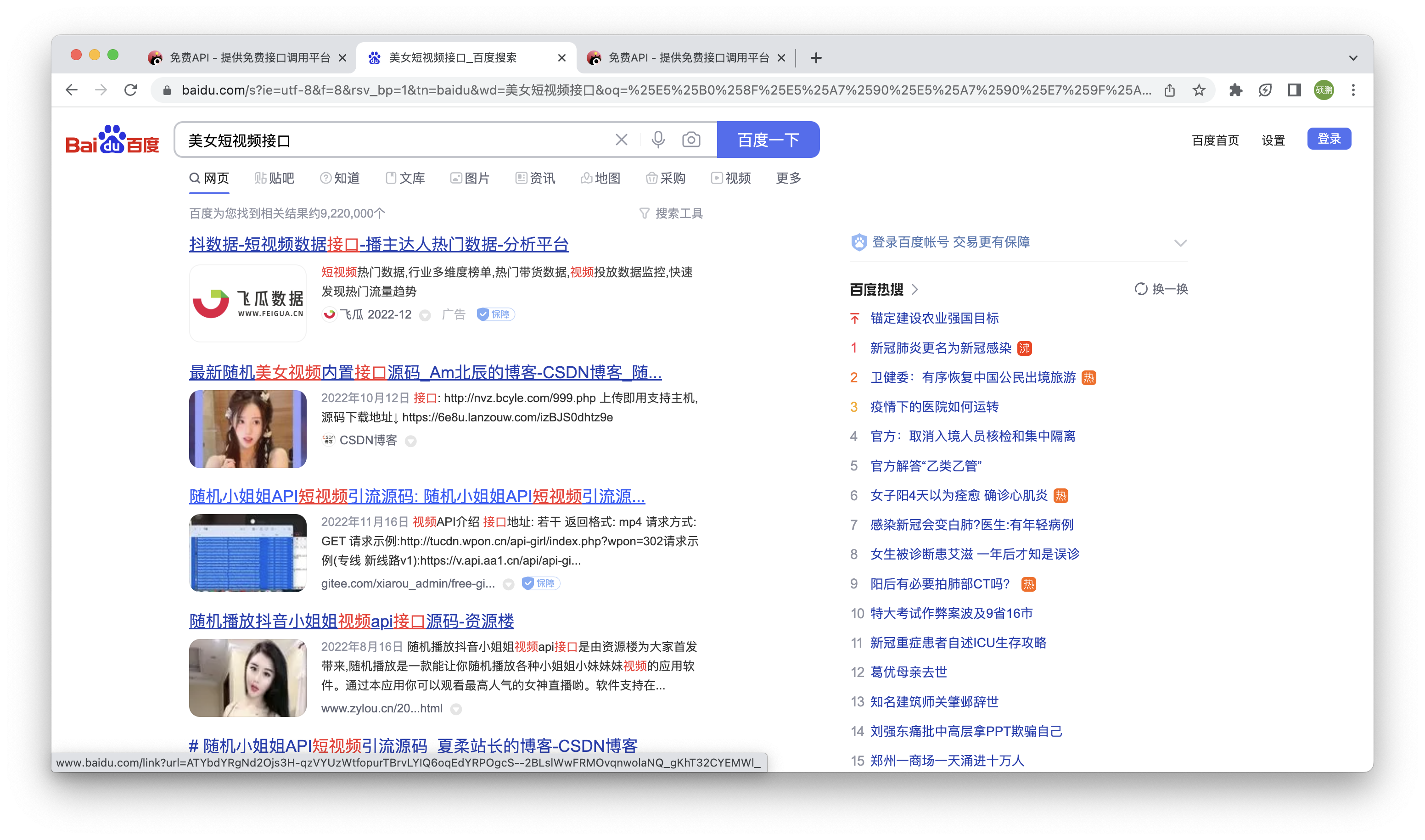Switch to the 地图 tab
This screenshot has width=1425, height=840.
(600, 178)
